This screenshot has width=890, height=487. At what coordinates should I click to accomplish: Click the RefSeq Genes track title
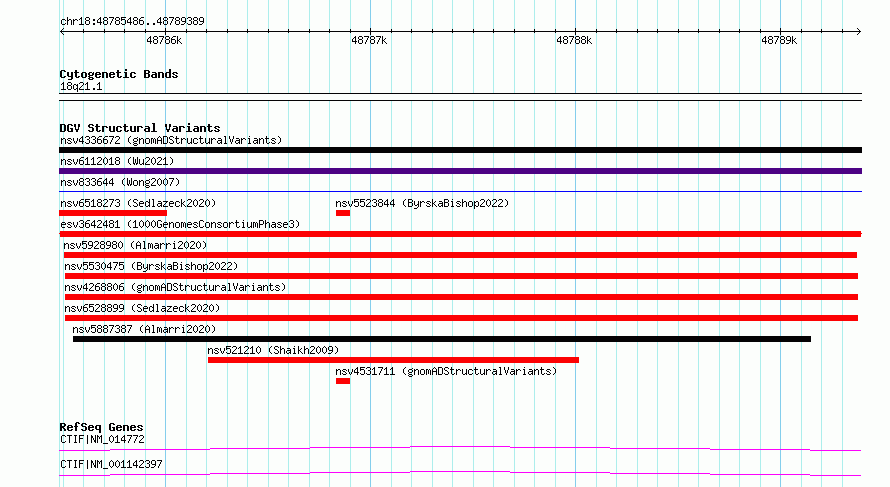point(101,427)
